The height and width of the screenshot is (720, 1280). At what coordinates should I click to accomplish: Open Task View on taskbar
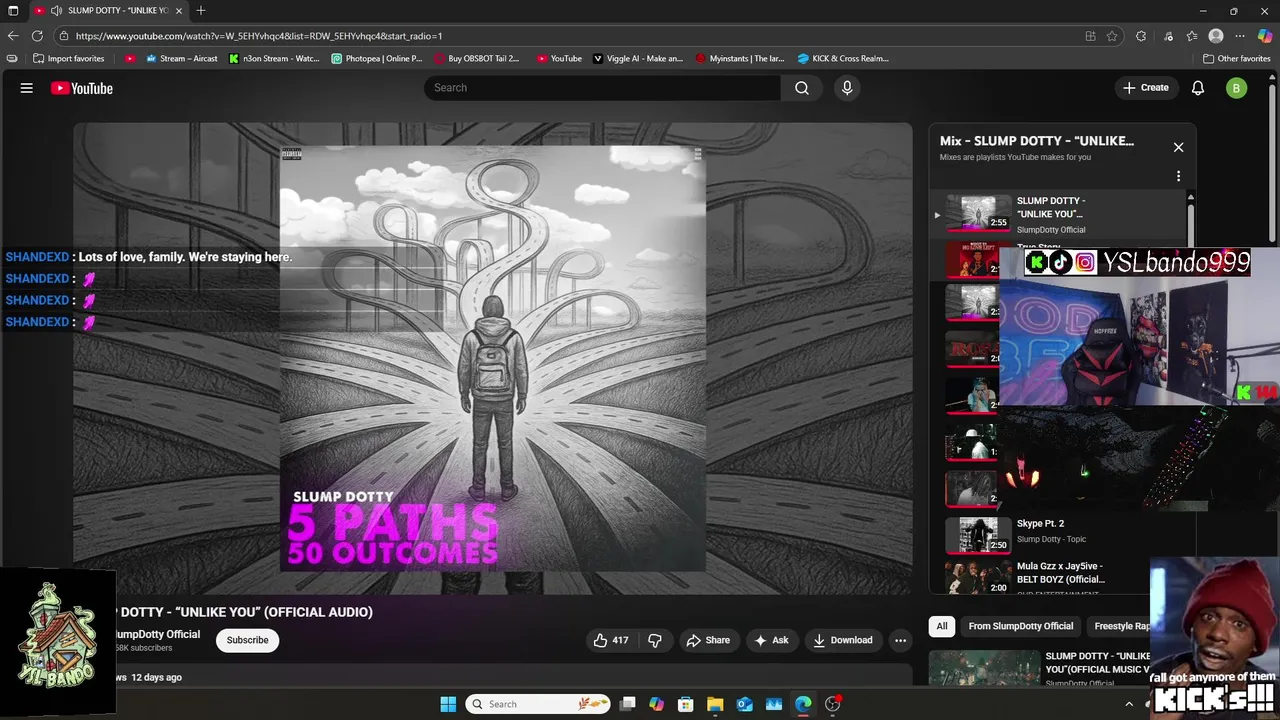[627, 704]
